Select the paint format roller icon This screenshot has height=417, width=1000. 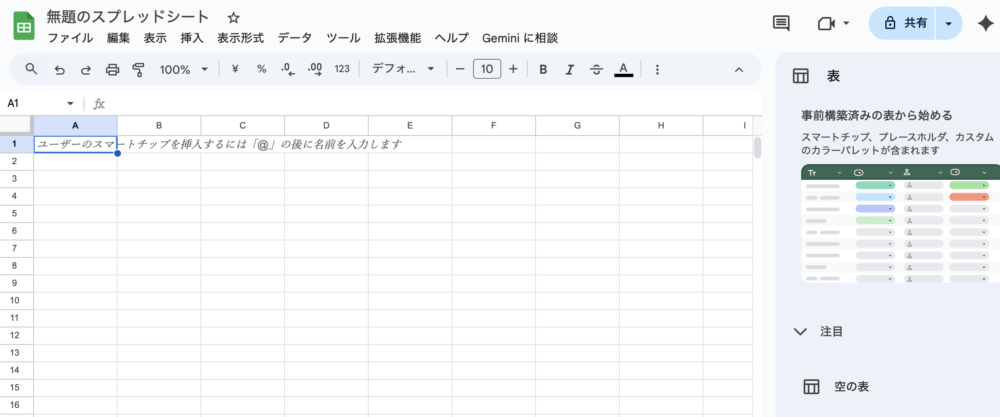[x=139, y=70]
